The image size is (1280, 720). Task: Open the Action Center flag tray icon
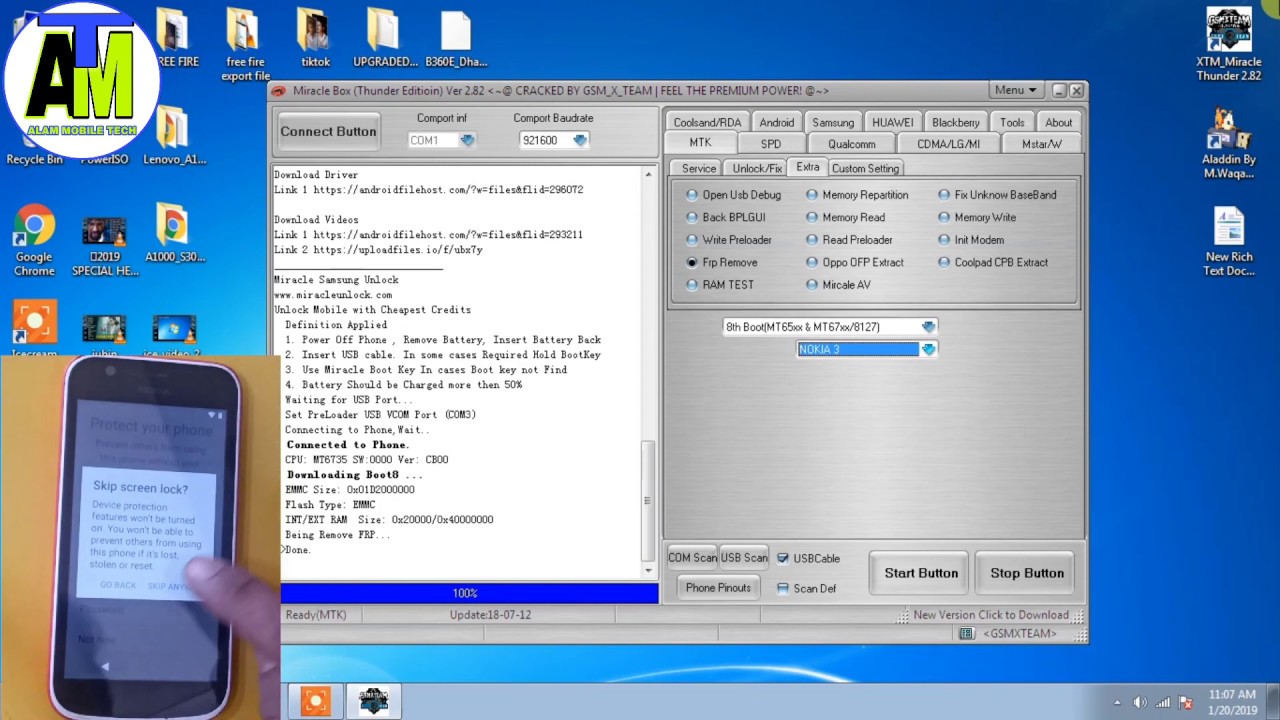[x=1185, y=702]
